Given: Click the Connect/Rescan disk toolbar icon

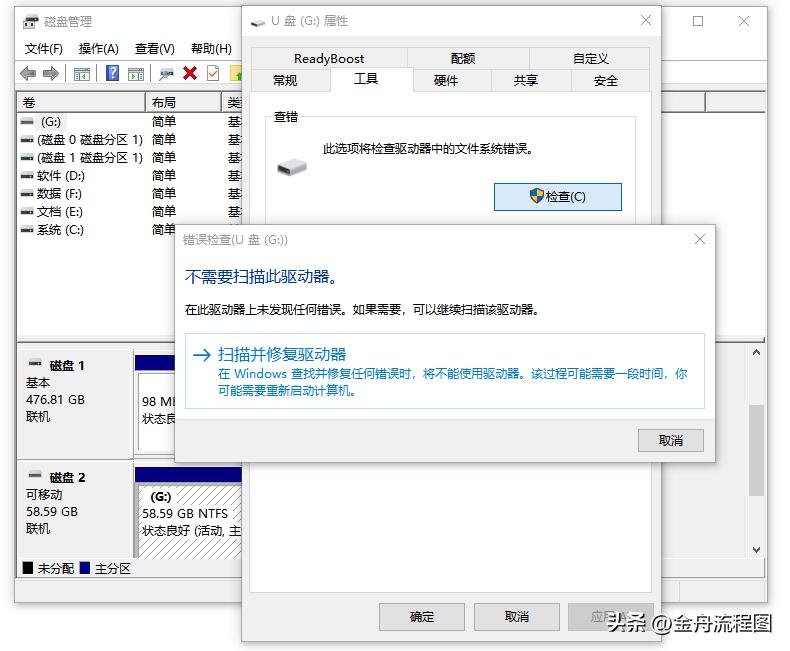Looking at the screenshot, I should (166, 74).
